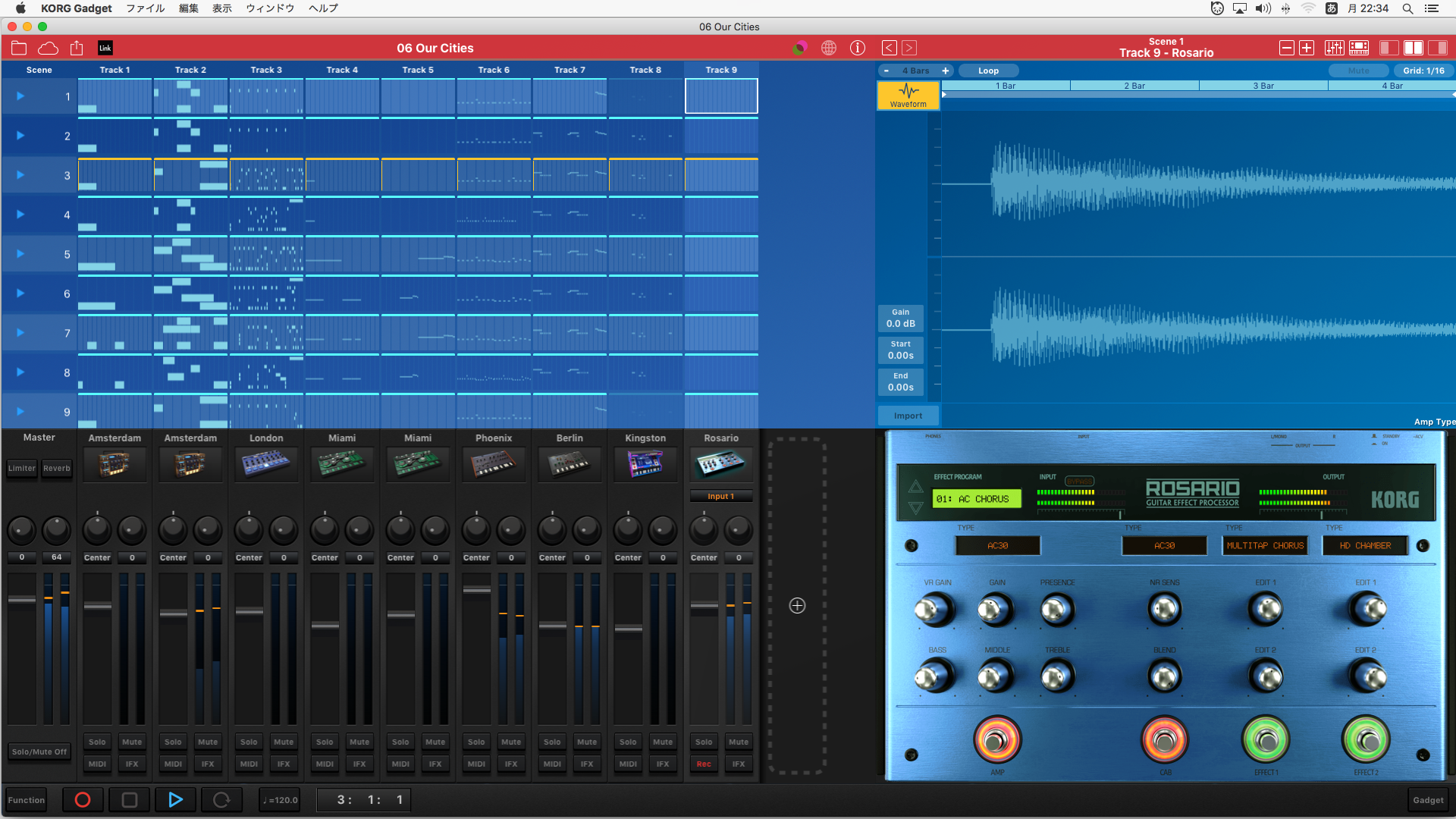Click the Record transport button
1456x819 pixels.
point(83,799)
